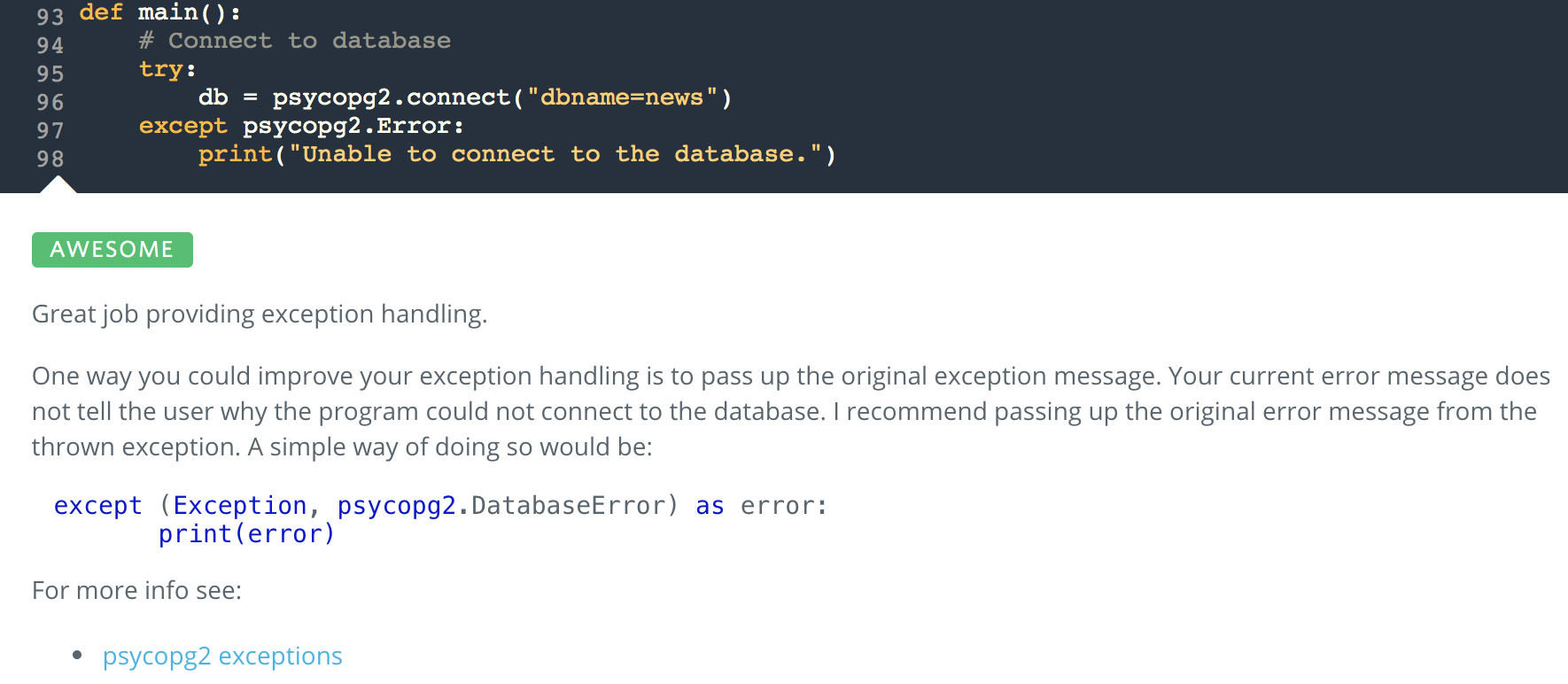Click line number 98
This screenshot has height=684, width=1568.
(50, 159)
